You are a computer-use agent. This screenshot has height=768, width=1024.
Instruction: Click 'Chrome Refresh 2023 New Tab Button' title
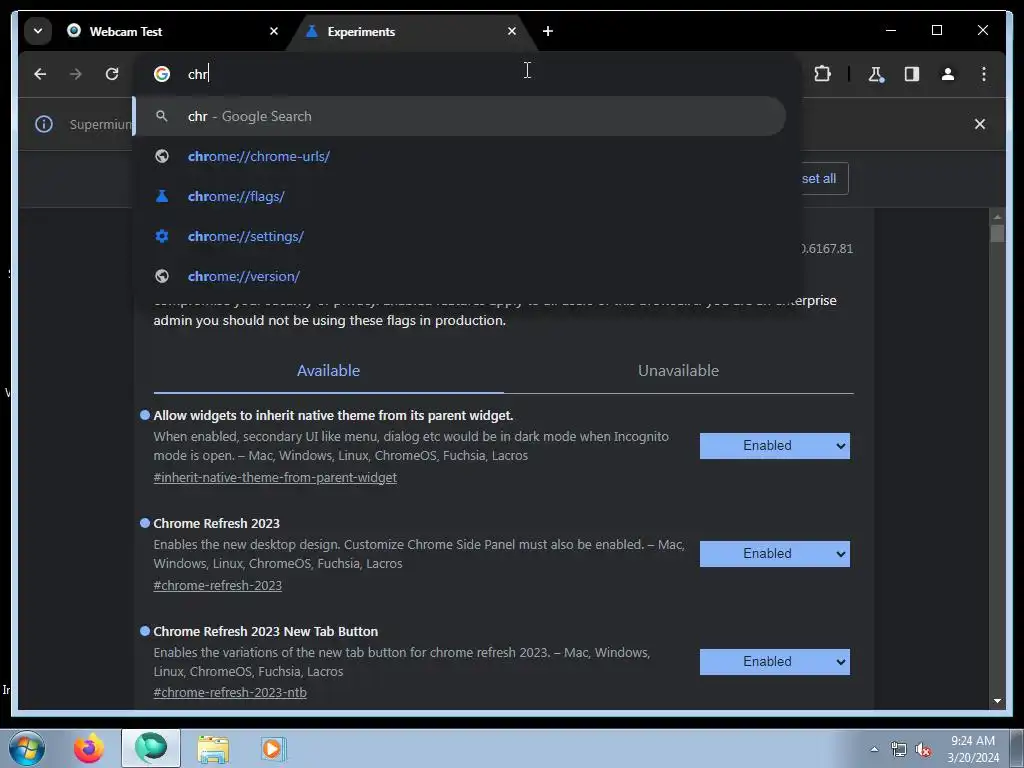pyautogui.click(x=265, y=632)
